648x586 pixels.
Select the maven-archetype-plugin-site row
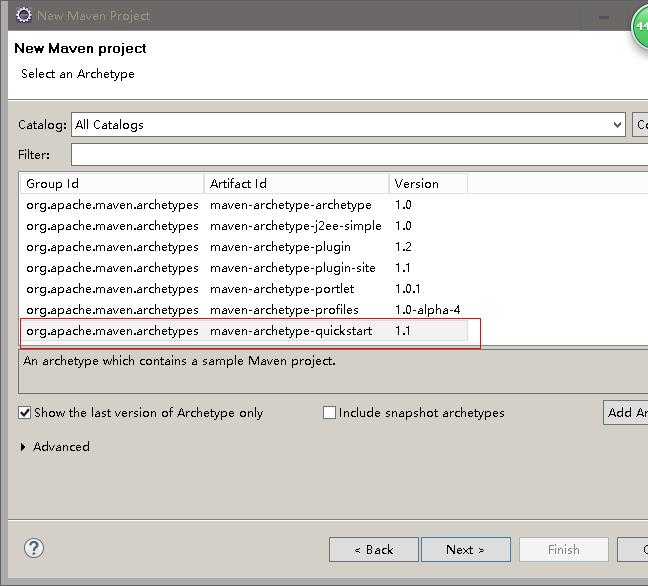pyautogui.click(x=244, y=268)
